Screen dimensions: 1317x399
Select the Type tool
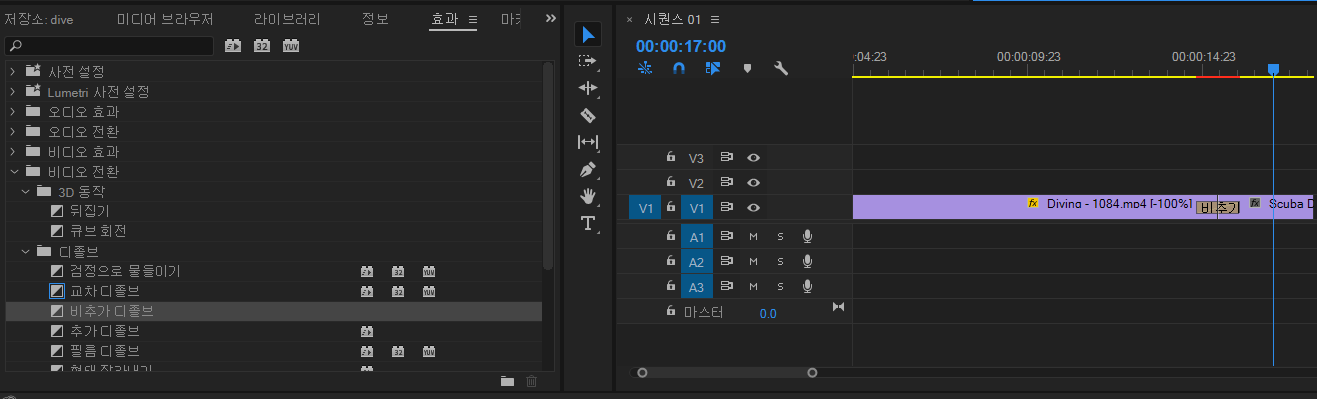588,222
